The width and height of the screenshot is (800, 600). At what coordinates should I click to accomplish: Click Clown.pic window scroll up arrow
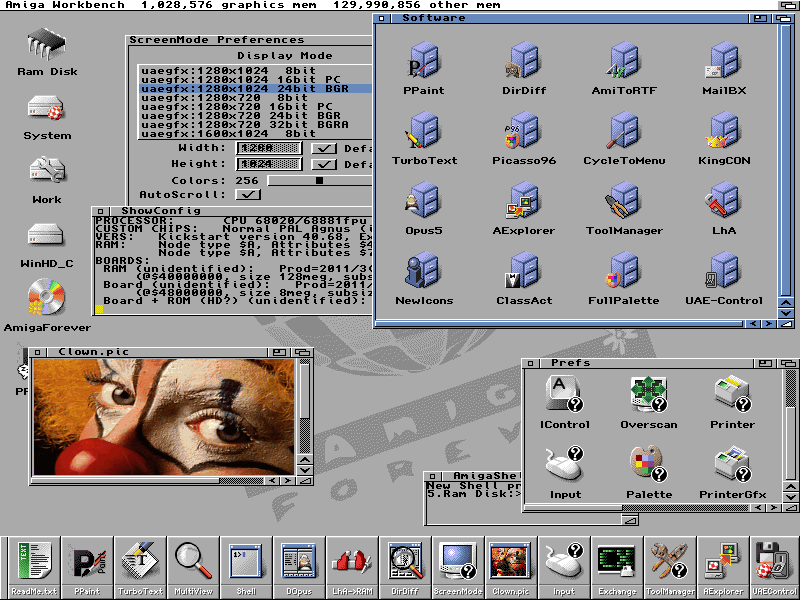click(305, 459)
